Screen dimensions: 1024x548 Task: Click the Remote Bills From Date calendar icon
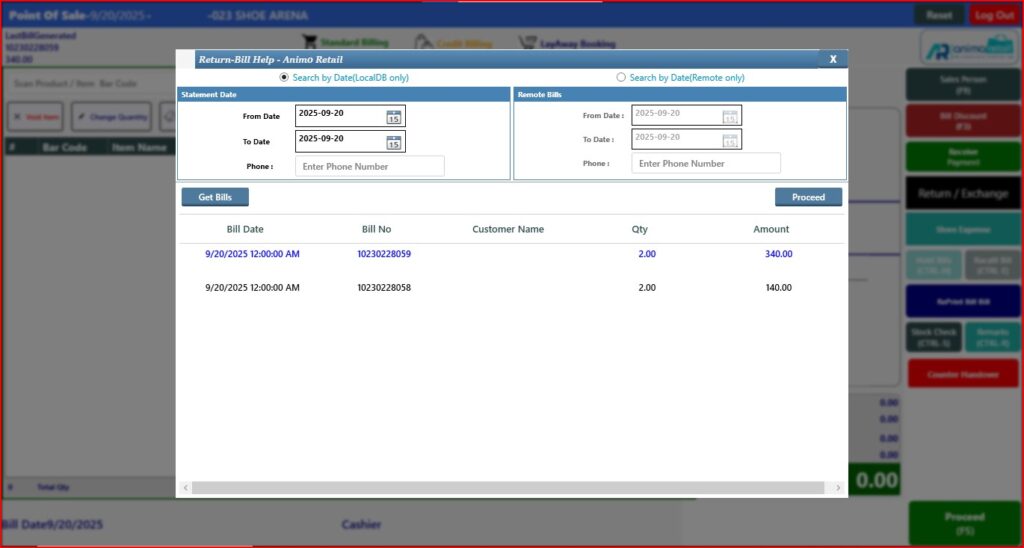click(x=730, y=117)
